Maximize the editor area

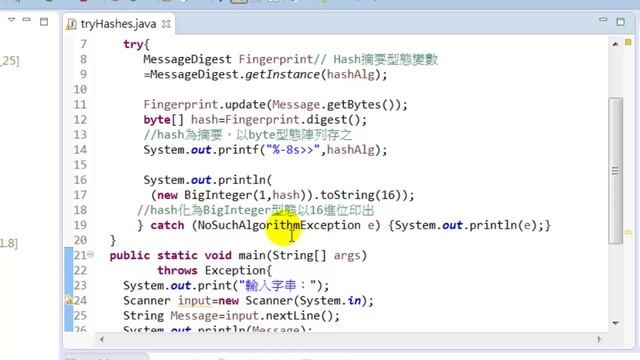620,22
